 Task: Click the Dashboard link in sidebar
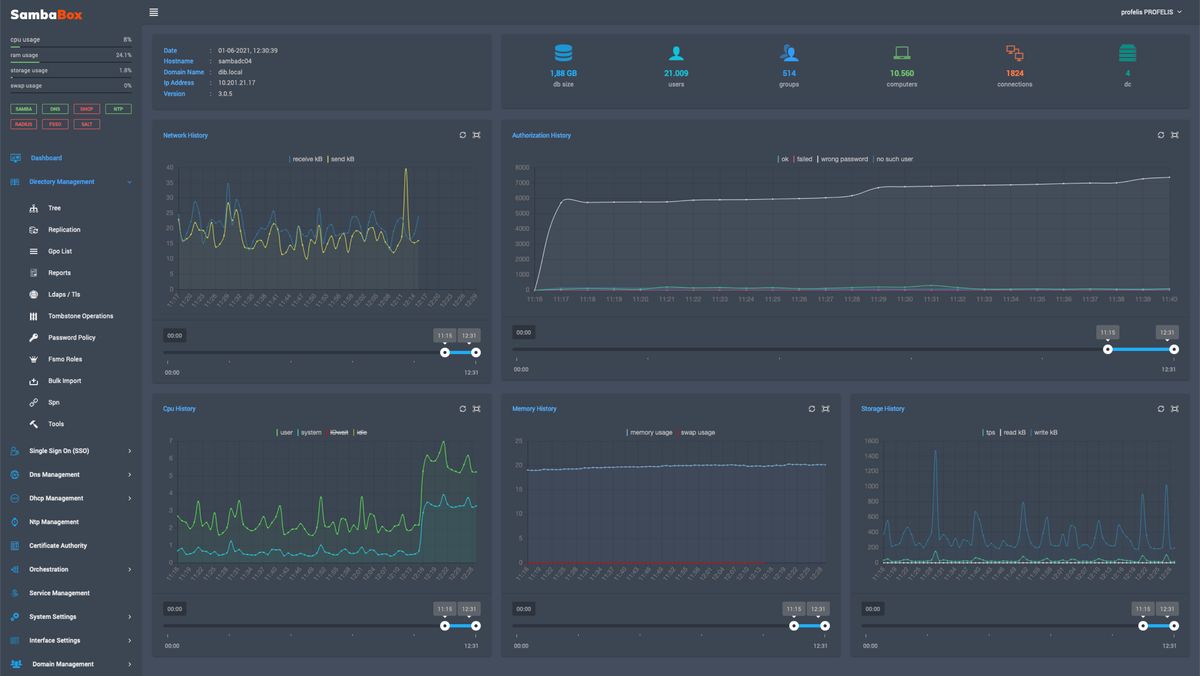[x=46, y=158]
